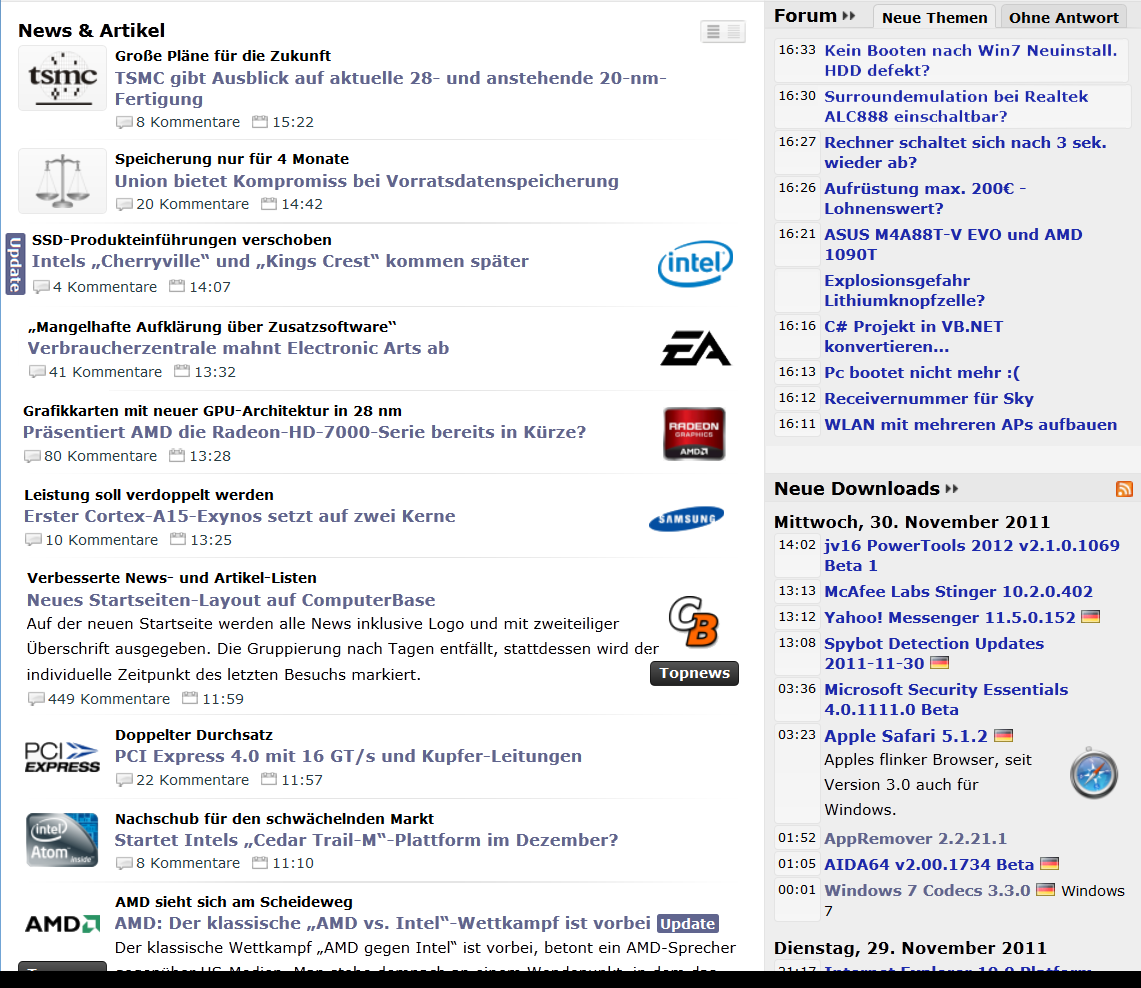Viewport: 1141px width, 988px height.
Task: Click the scales of justice thumbnail
Action: click(63, 181)
